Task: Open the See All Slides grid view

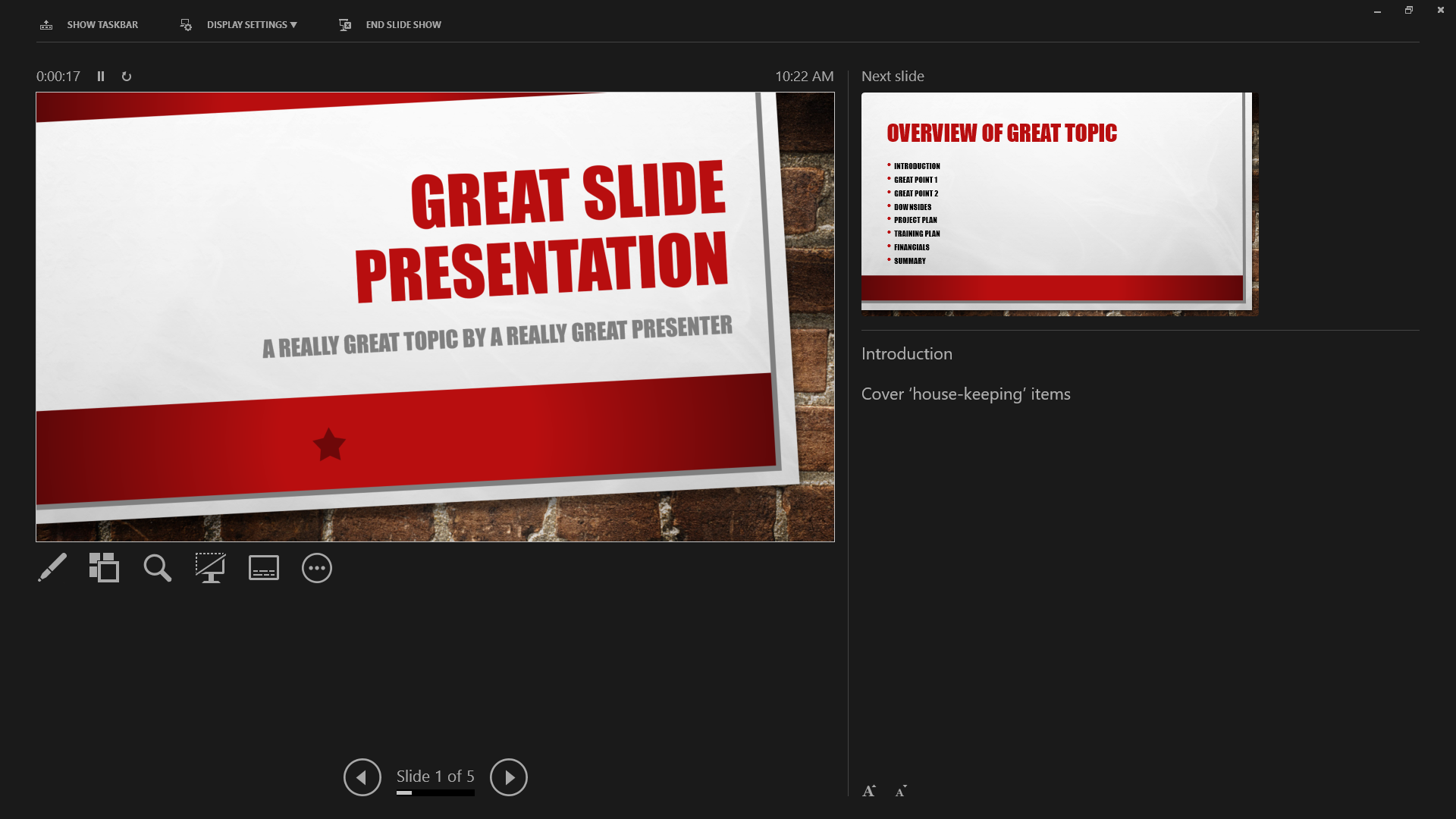Action: (105, 568)
